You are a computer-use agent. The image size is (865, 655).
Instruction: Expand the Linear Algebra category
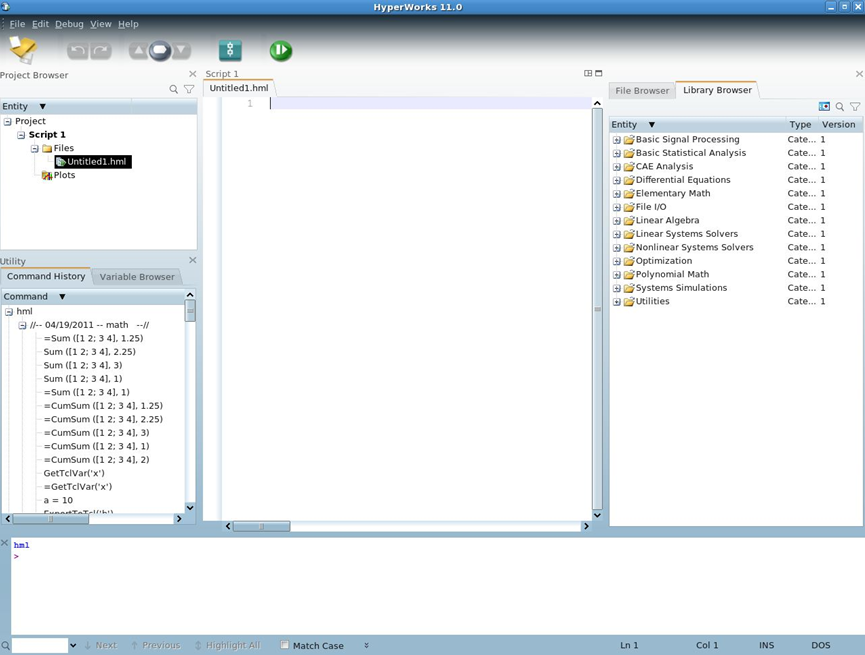[x=617, y=221]
